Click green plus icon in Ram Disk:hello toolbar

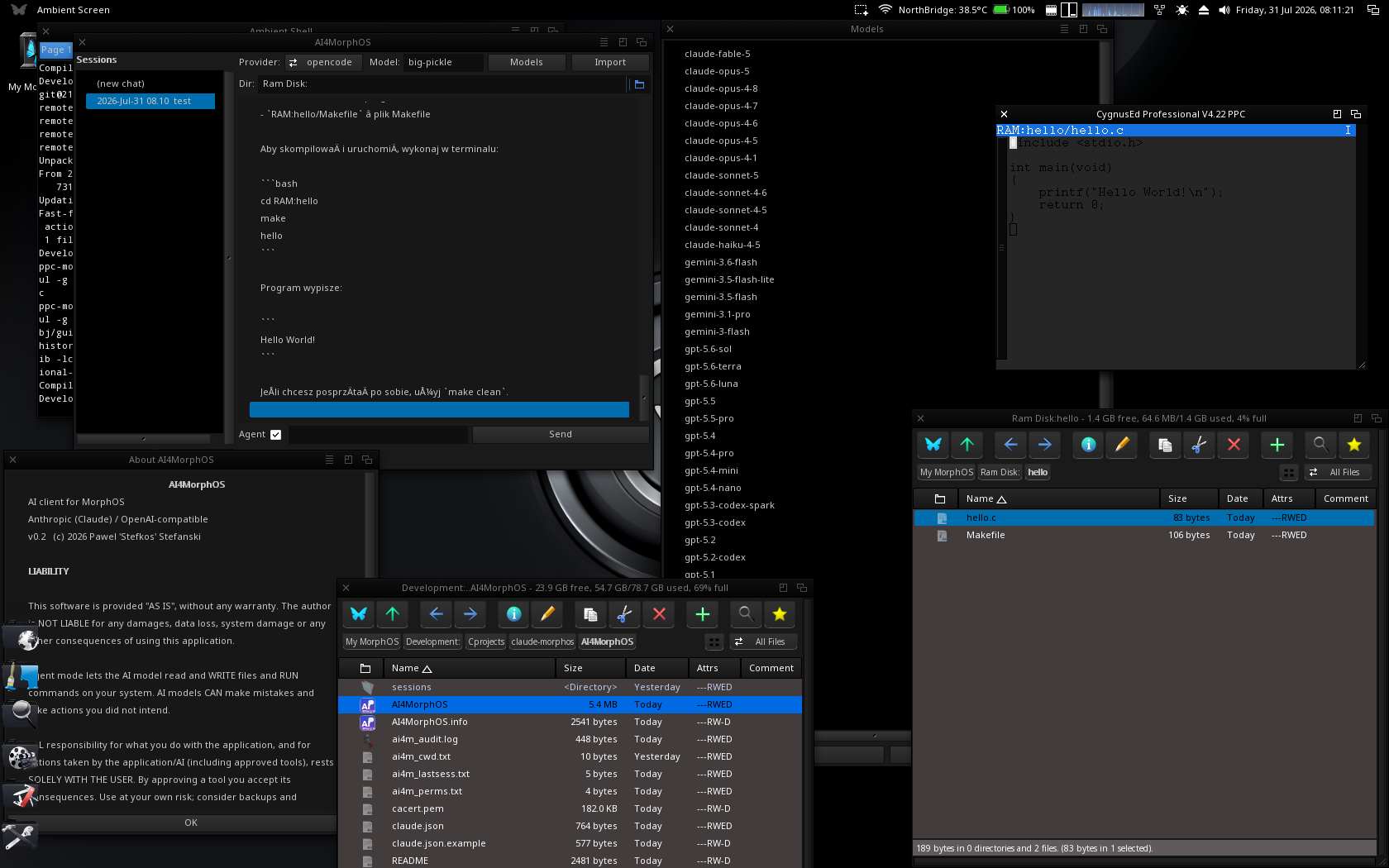[x=1277, y=445]
